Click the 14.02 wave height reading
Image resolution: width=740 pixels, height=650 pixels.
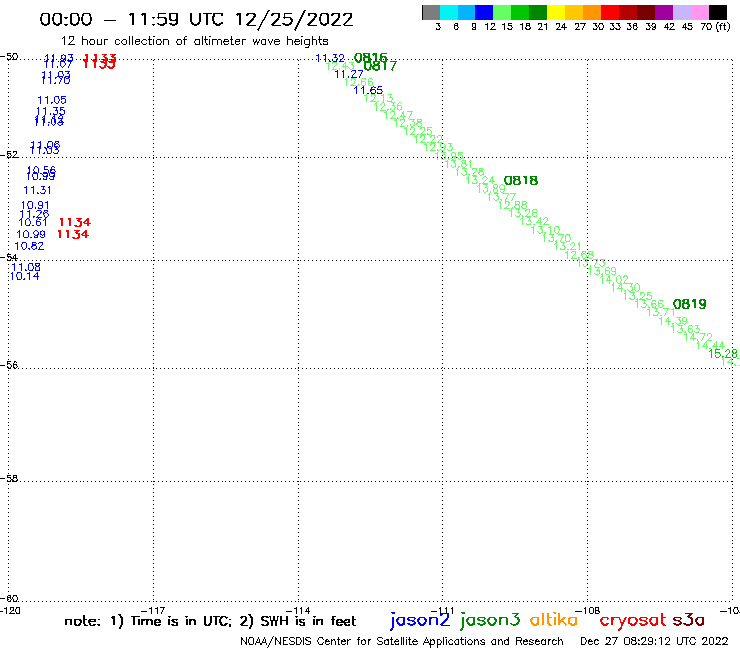pos(614,279)
